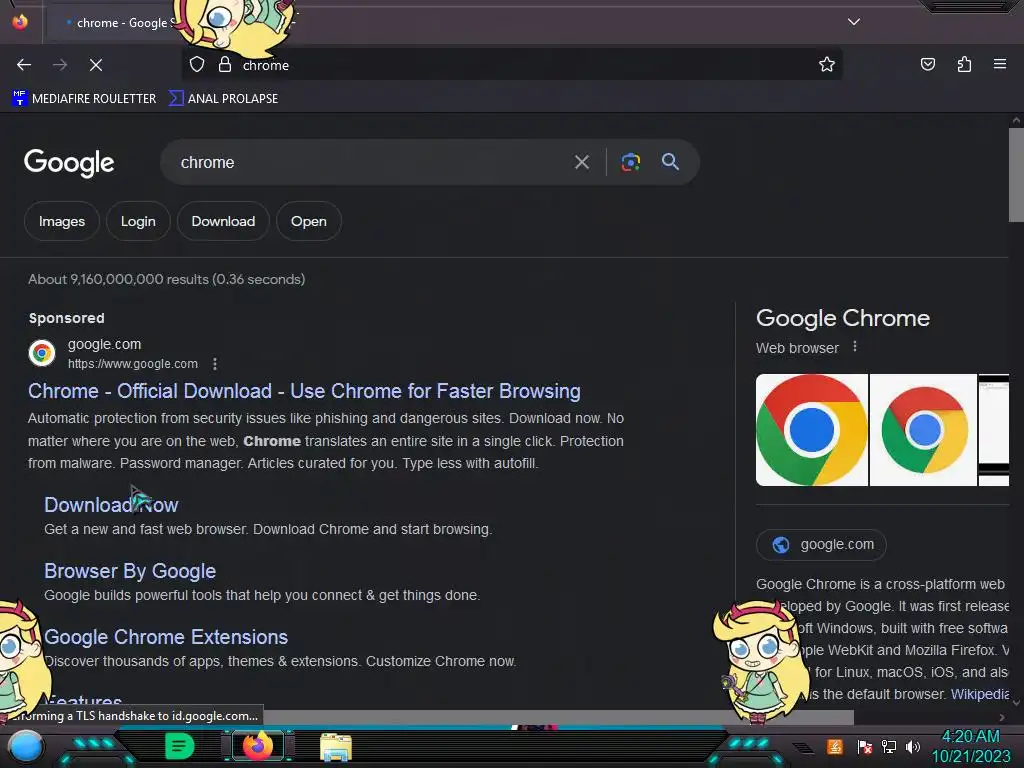The height and width of the screenshot is (768, 1024).
Task: Open the 'Download Now' sitelink
Action: point(111,505)
